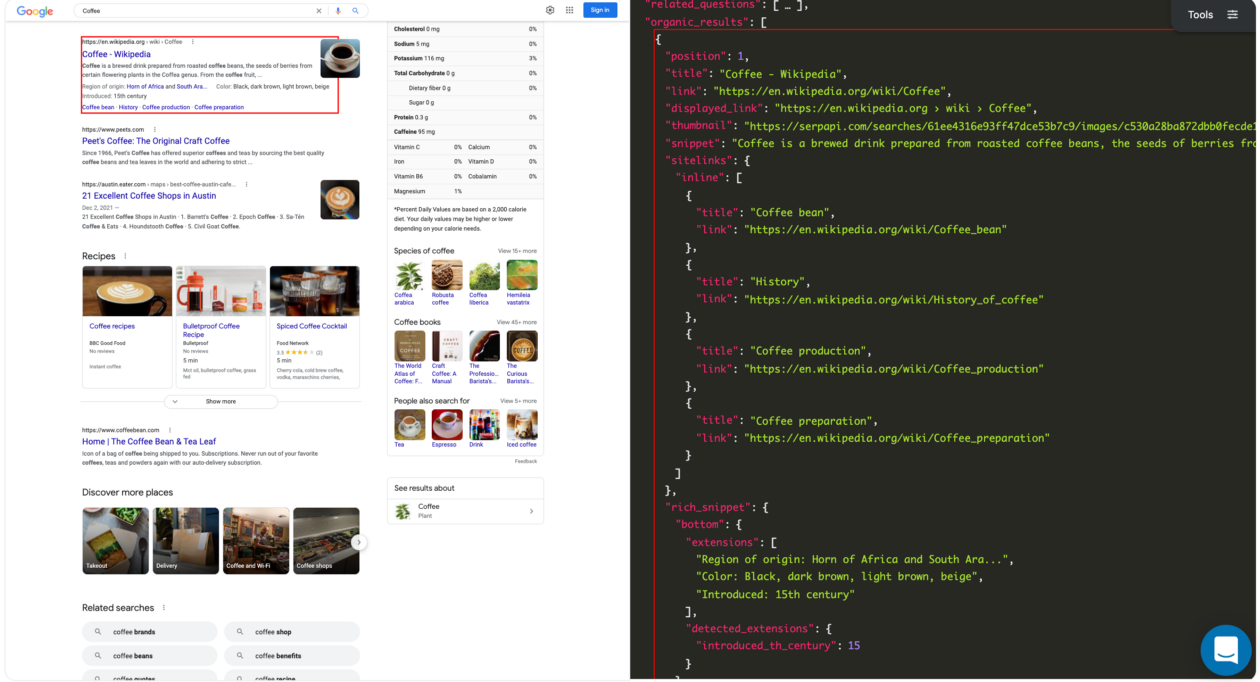This screenshot has height=682, width=1260.
Task: Click the Google logo
Action: [35, 11]
